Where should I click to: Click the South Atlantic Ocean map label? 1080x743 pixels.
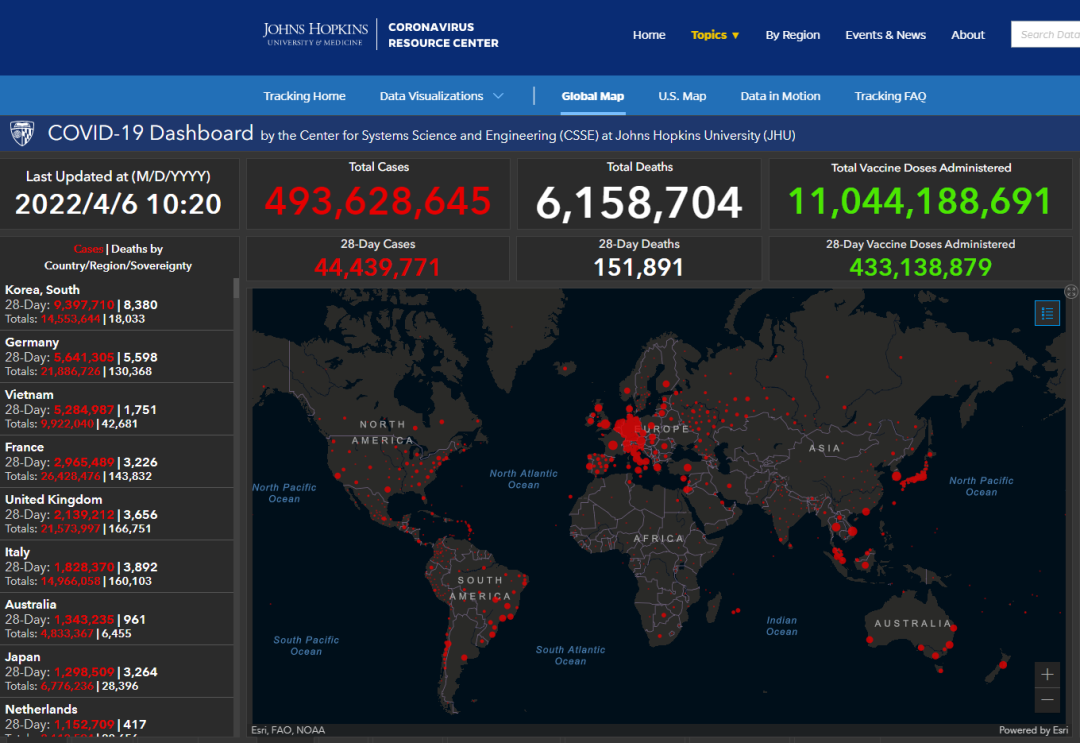(x=570, y=656)
